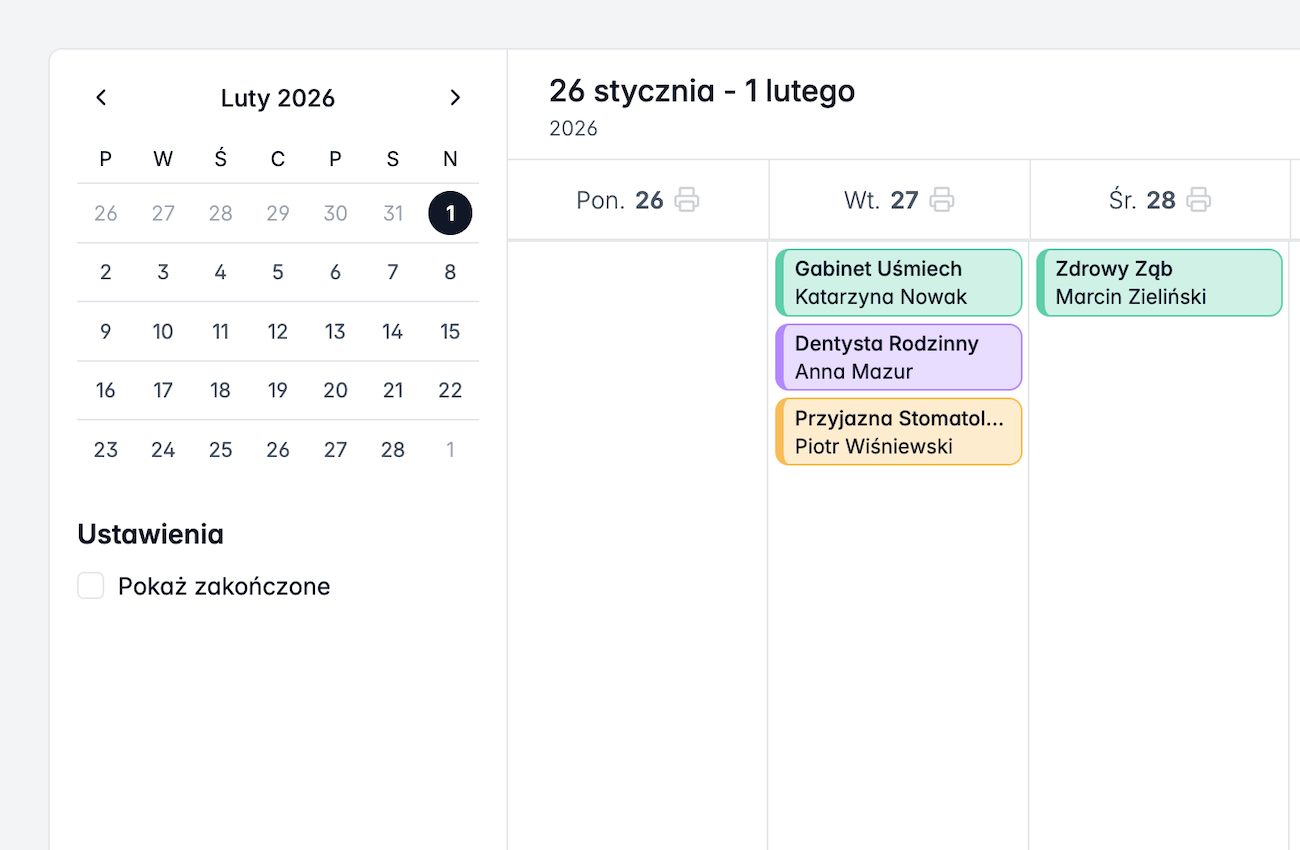The image size is (1300, 850).
Task: Select February 28 in the mini calendar
Action: (x=393, y=450)
